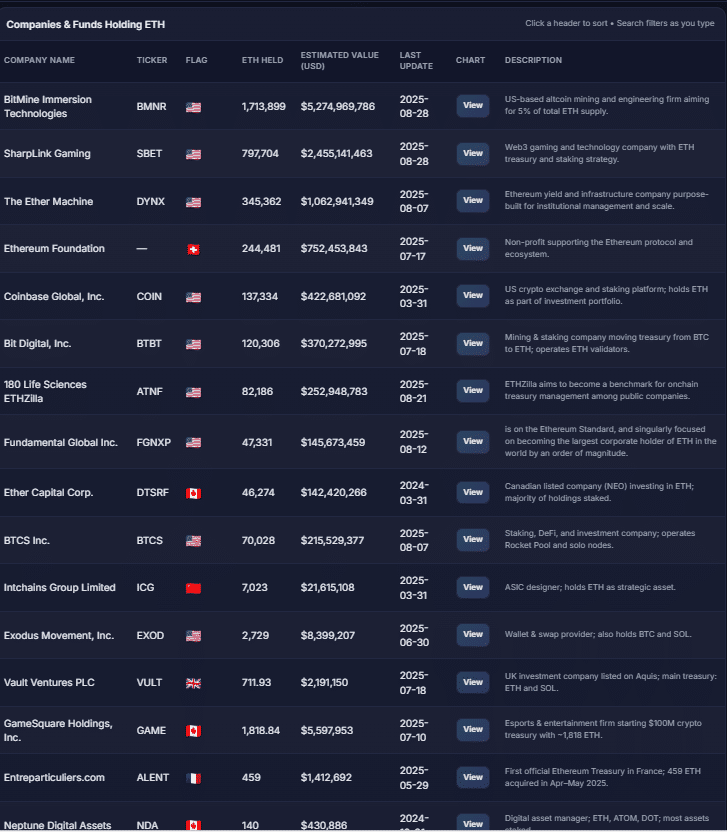Sort table by ETH Held column

tap(262, 60)
